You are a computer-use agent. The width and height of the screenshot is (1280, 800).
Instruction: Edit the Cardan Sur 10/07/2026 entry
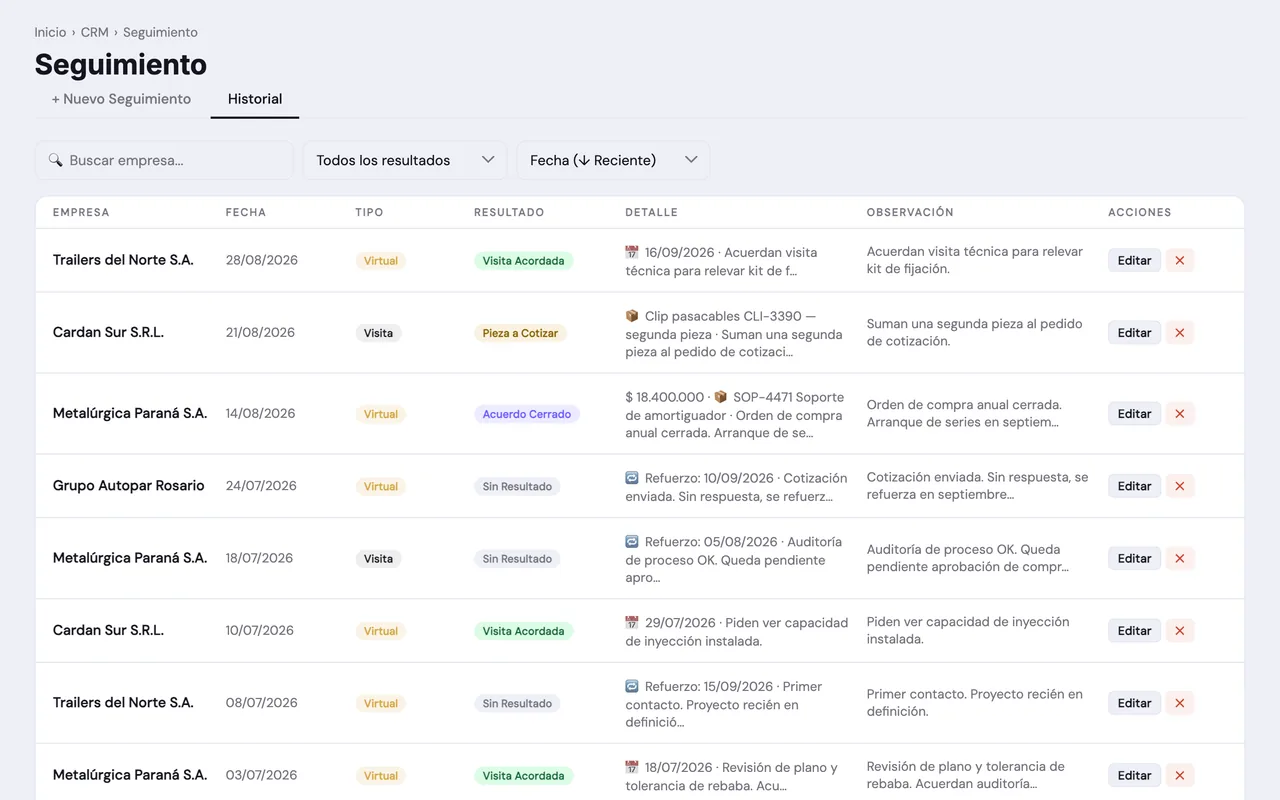click(1134, 631)
